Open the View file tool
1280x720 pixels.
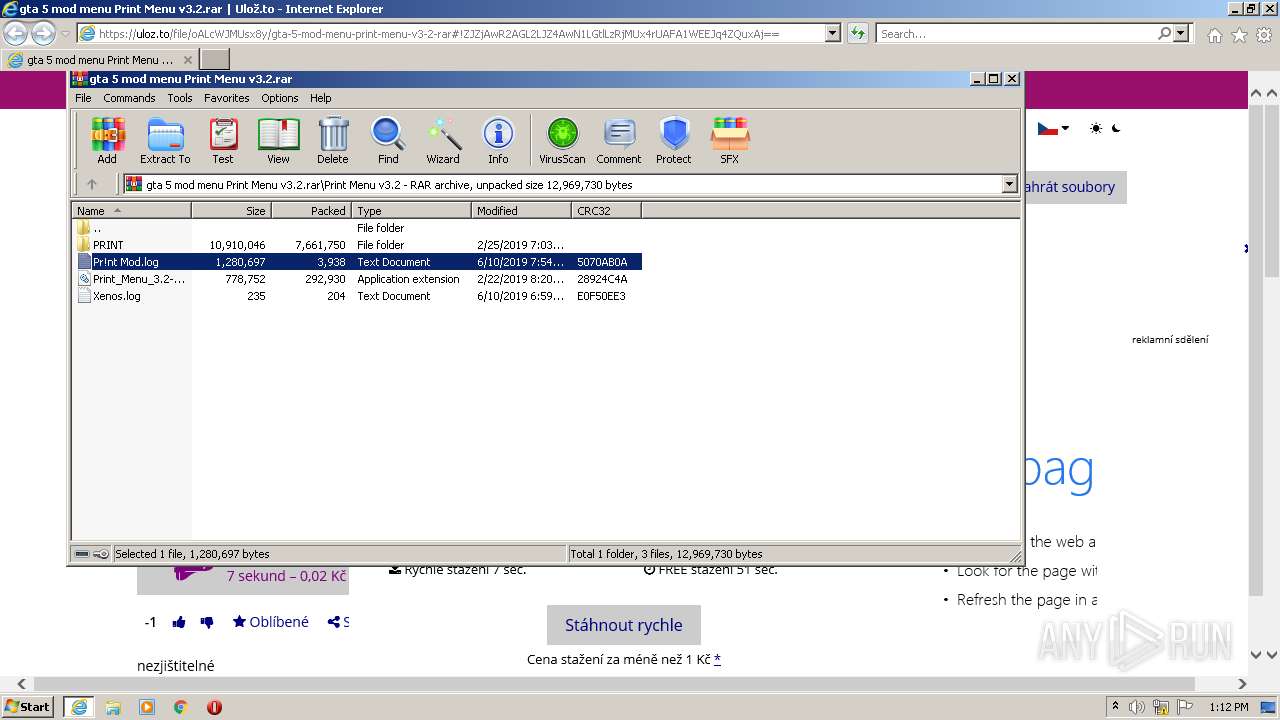point(278,140)
